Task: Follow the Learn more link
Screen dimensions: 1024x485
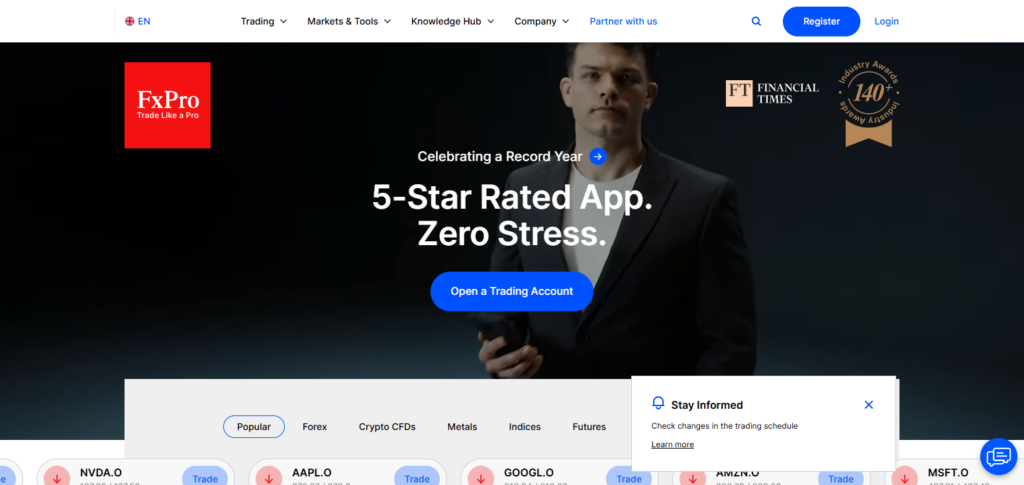Action: coord(673,445)
